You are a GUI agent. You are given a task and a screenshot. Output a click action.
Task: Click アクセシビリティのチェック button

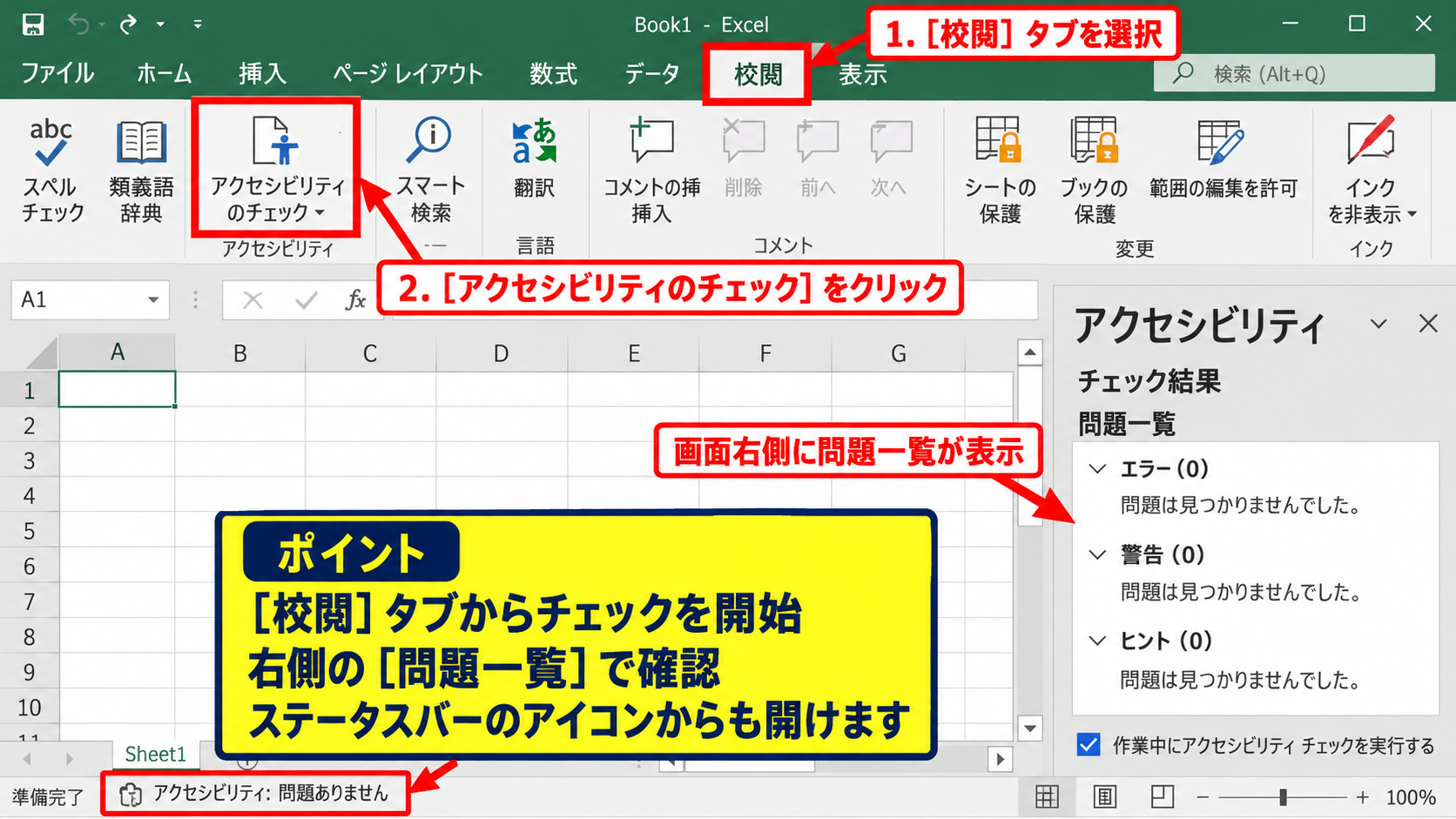point(276,169)
